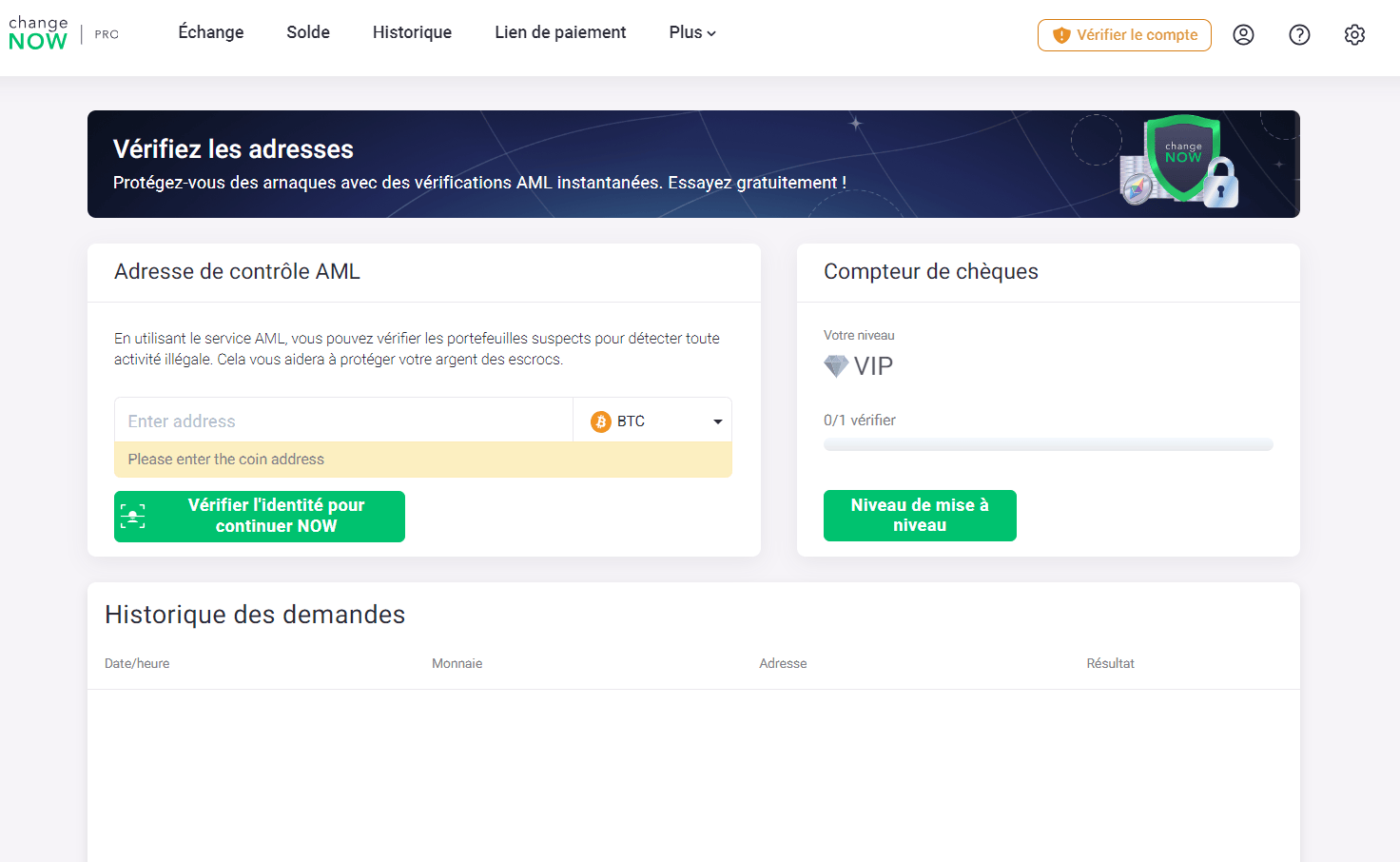The image size is (1400, 862).
Task: Open the Lien de paiement section
Action: pos(560,31)
